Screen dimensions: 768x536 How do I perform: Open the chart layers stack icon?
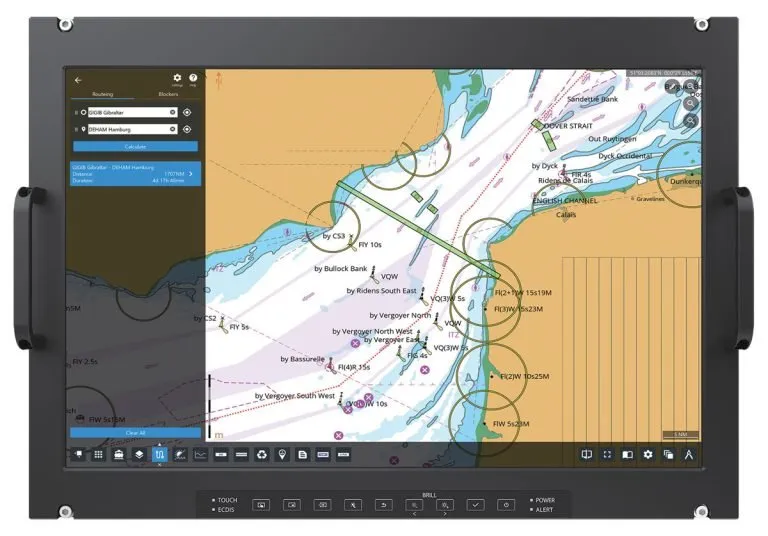click(139, 455)
